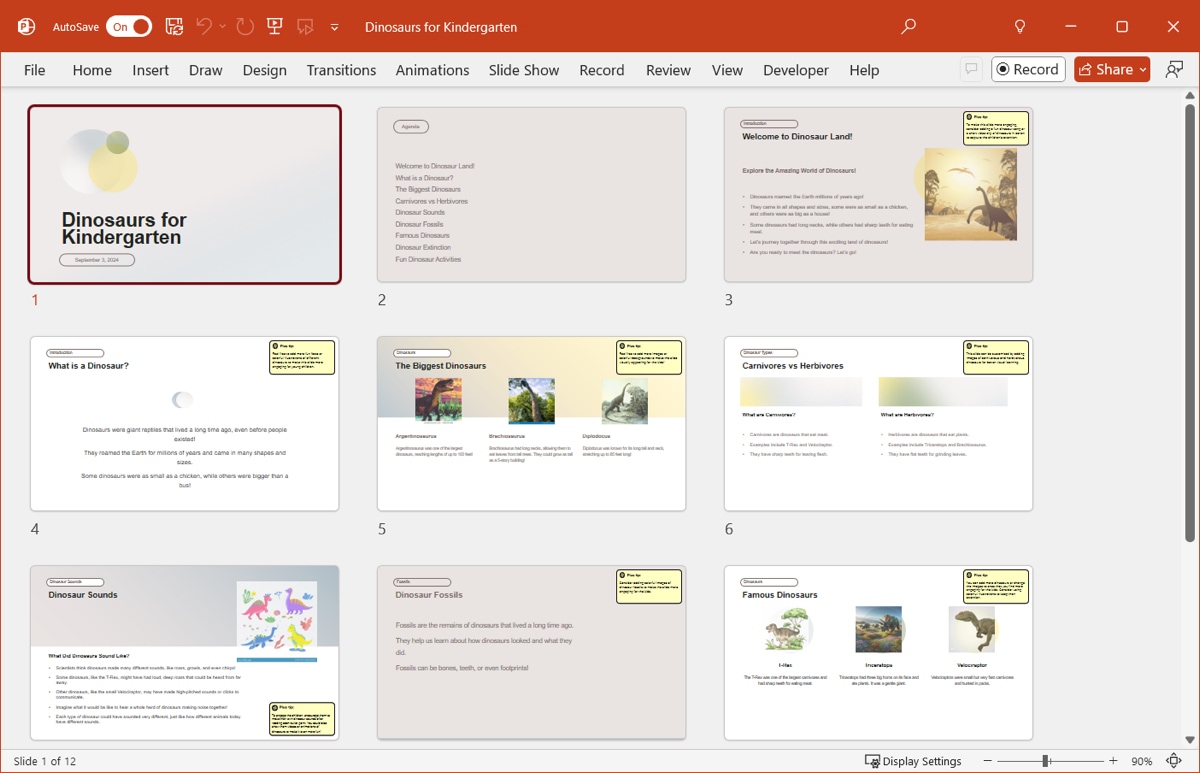Screen dimensions: 1200x773
Task: Switch to the Home tab
Action: pyautogui.click(x=92, y=70)
